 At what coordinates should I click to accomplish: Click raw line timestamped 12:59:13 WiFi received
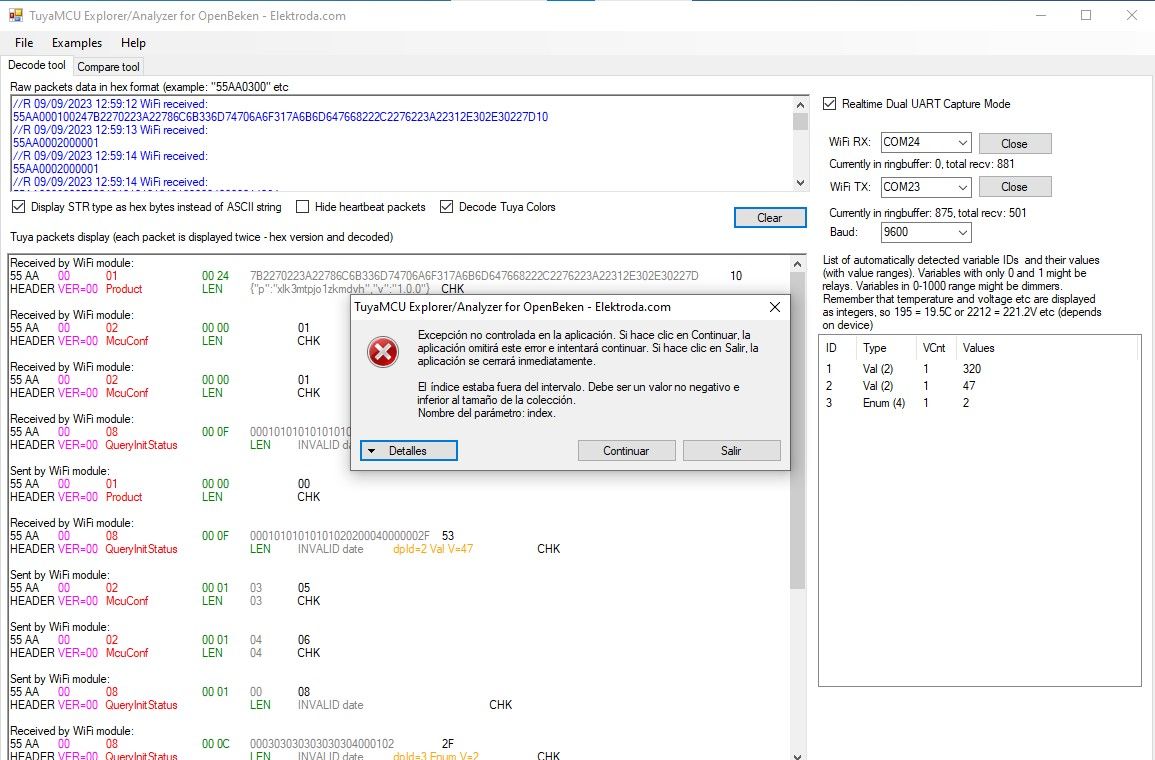[x=110, y=130]
